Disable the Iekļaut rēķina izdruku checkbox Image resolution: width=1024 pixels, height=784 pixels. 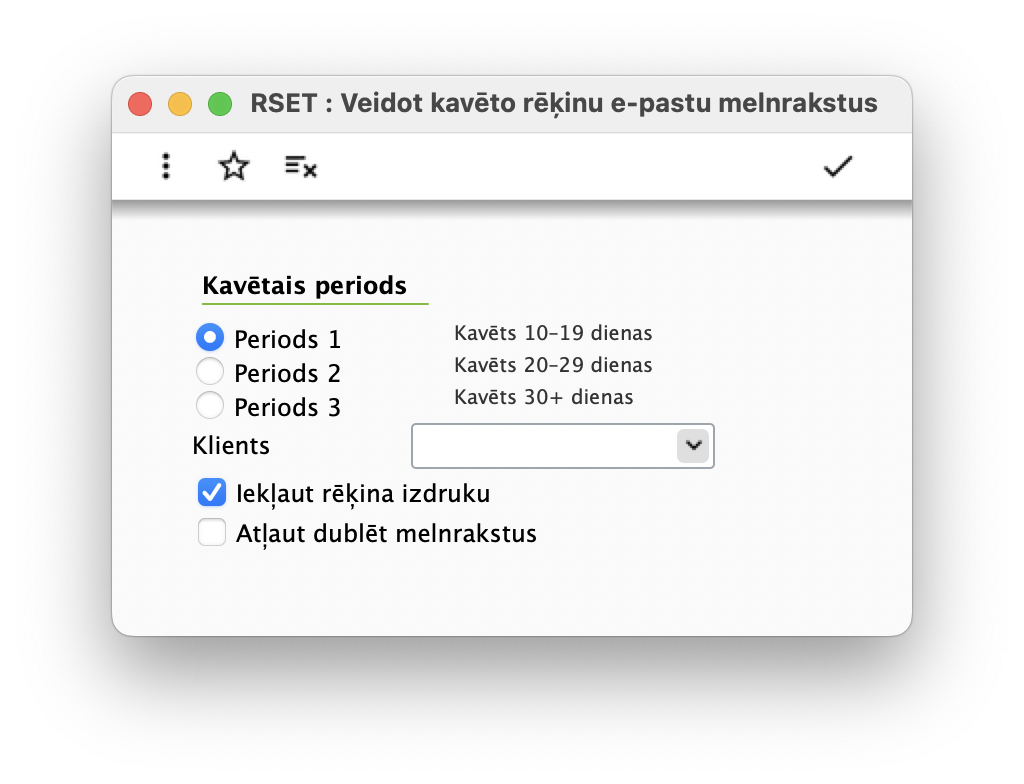point(212,492)
